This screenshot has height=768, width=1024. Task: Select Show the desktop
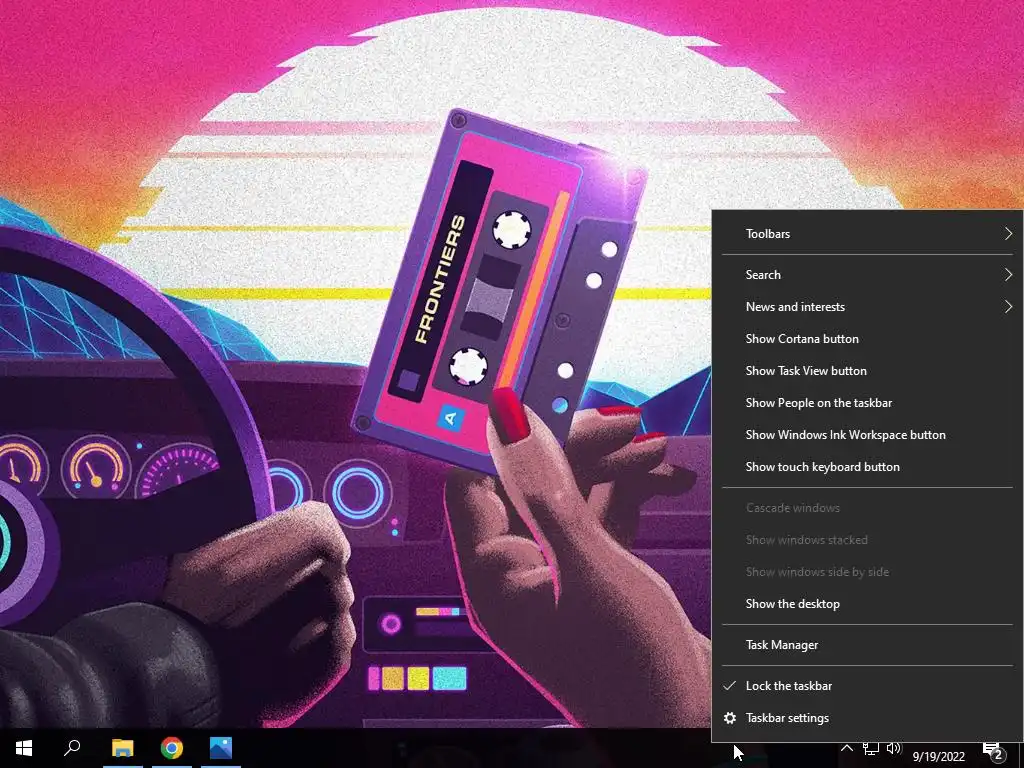click(x=867, y=604)
